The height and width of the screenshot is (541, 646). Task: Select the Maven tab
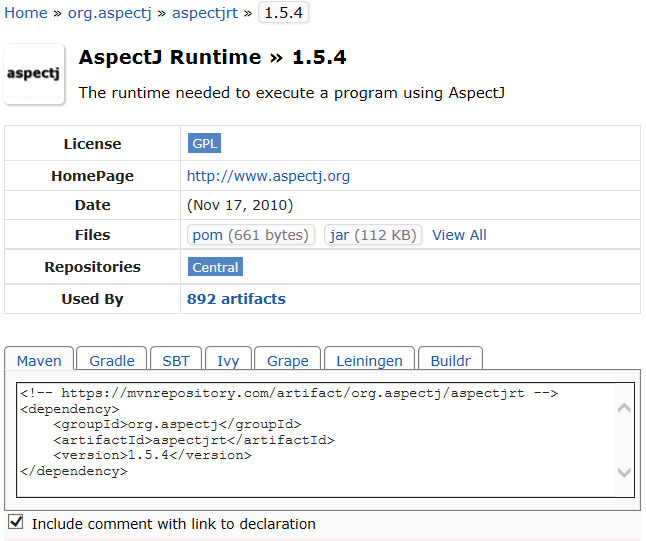click(39, 359)
